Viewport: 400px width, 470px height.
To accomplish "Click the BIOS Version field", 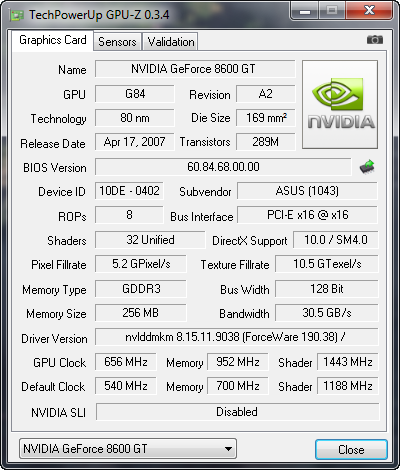I will click(x=223, y=167).
